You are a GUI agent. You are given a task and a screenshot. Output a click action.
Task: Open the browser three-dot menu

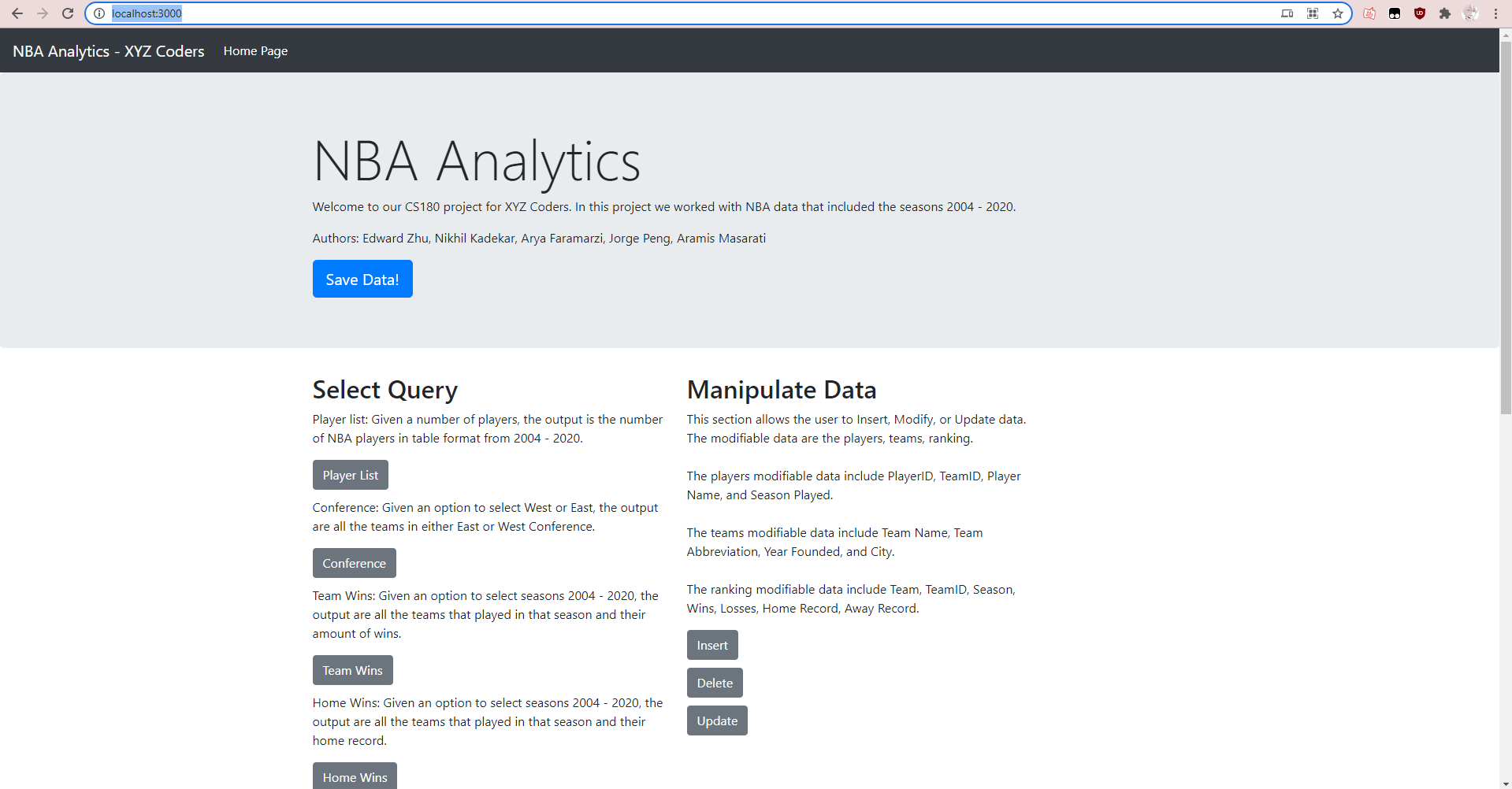tap(1496, 13)
